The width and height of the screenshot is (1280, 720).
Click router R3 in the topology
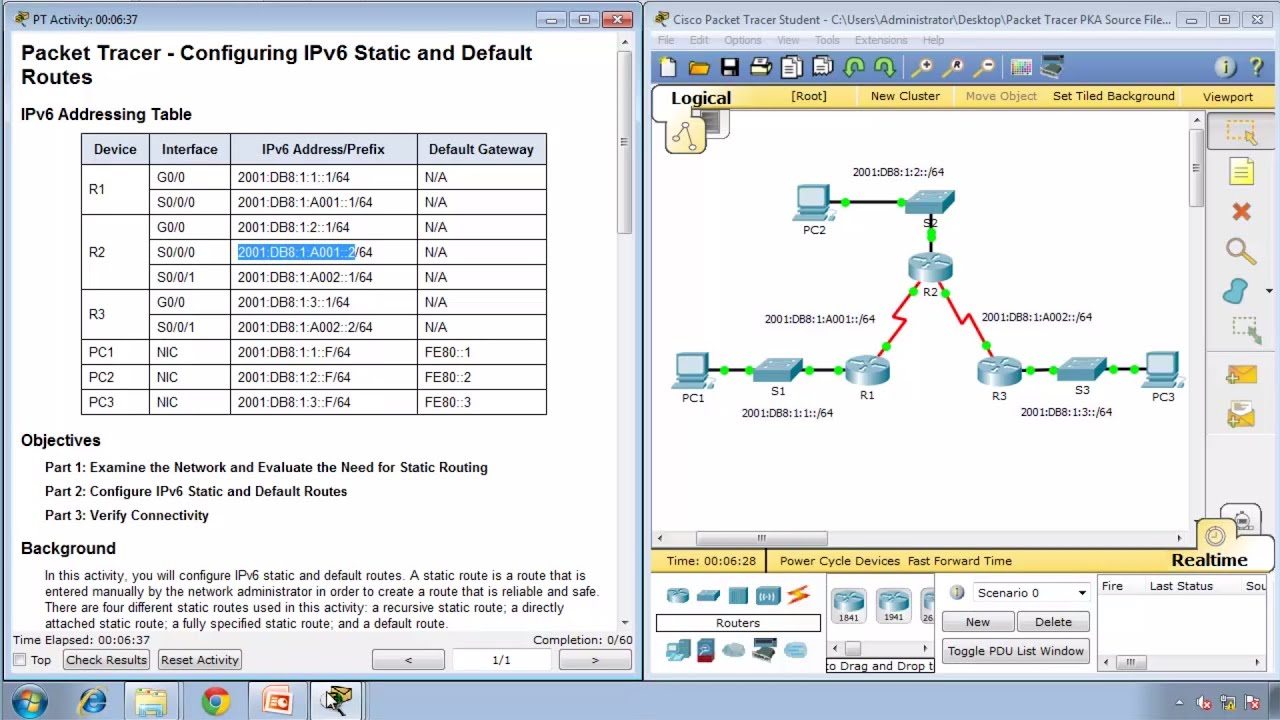pyautogui.click(x=999, y=371)
